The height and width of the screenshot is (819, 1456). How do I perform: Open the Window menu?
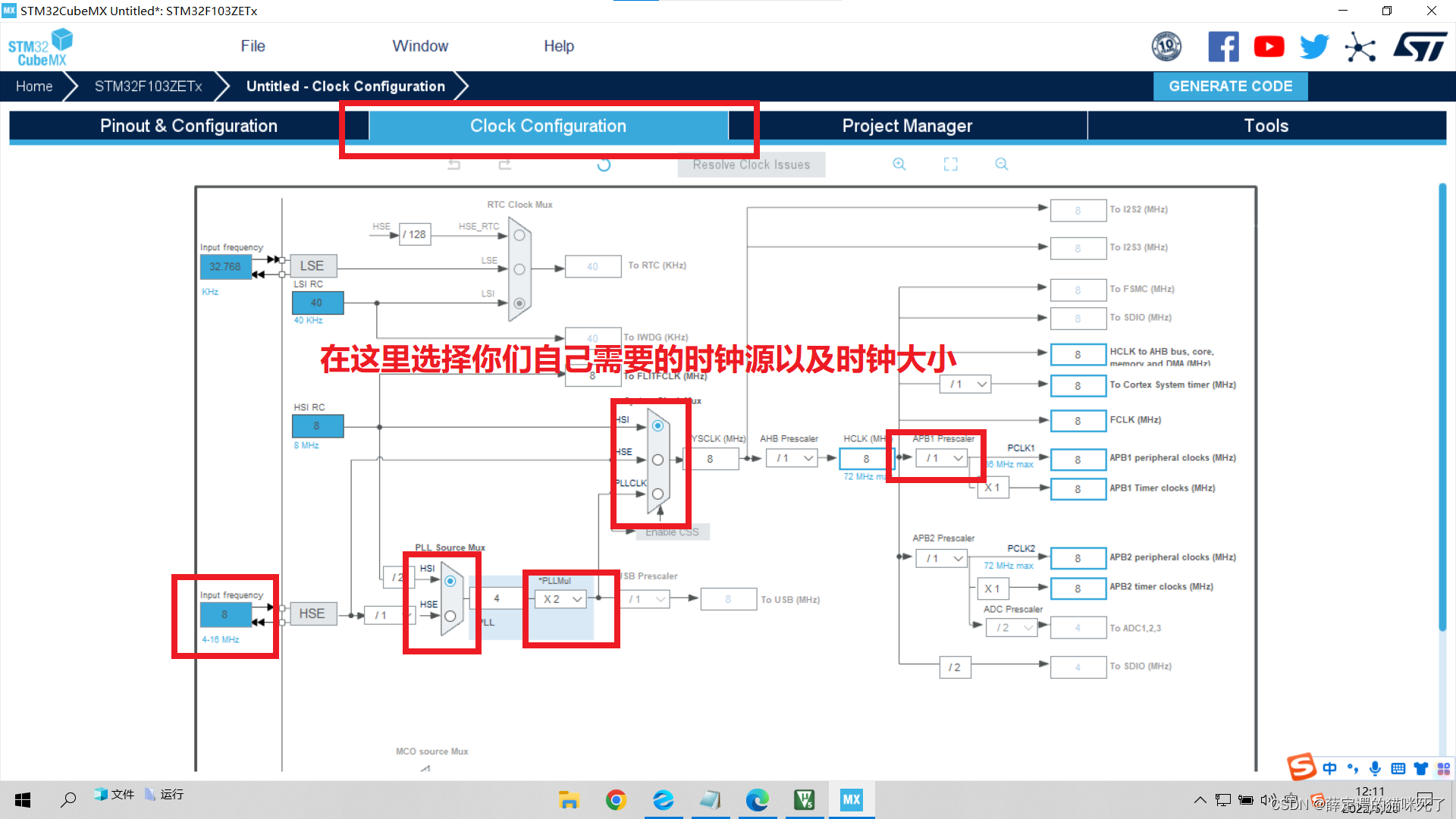pyautogui.click(x=420, y=45)
